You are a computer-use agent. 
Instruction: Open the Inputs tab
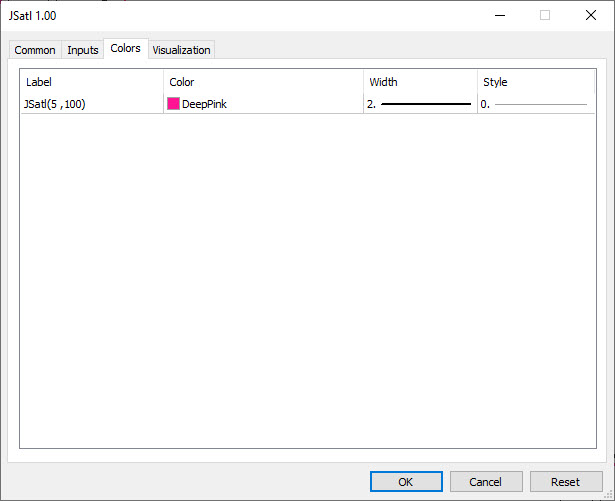(83, 50)
